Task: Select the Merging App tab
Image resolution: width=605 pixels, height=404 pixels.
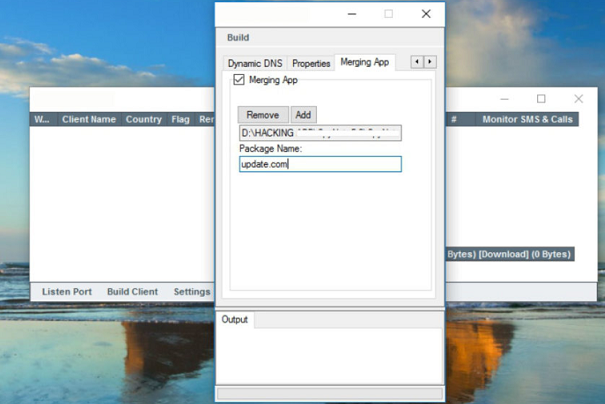Action: (365, 62)
